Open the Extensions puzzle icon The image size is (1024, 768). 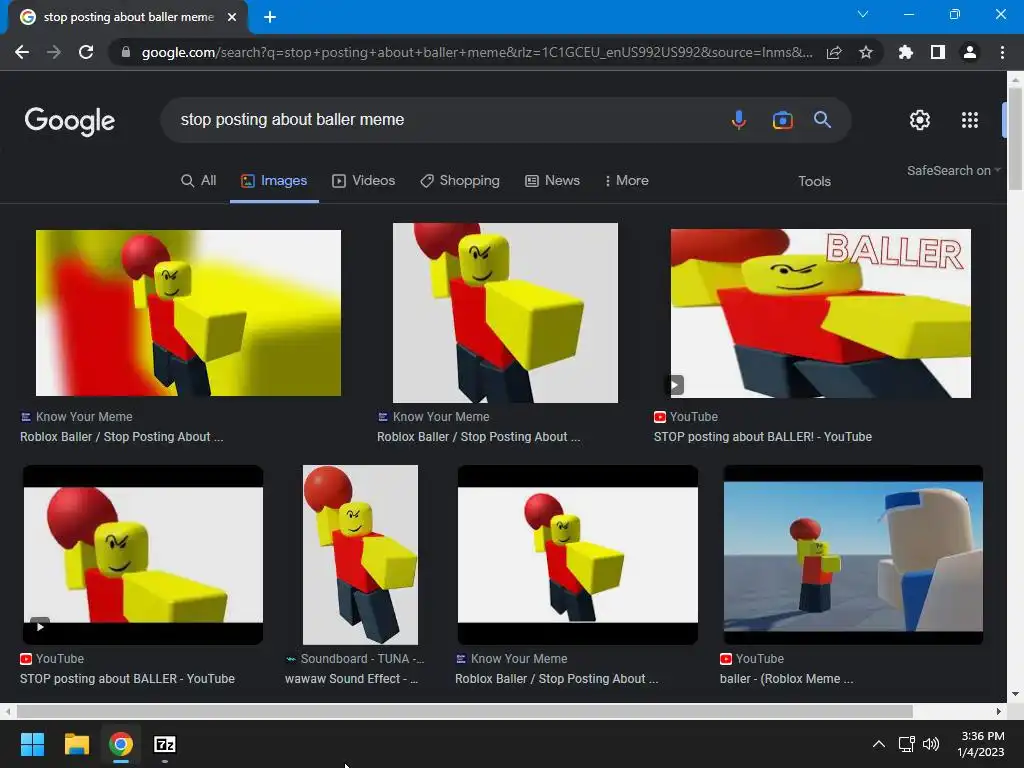click(906, 52)
